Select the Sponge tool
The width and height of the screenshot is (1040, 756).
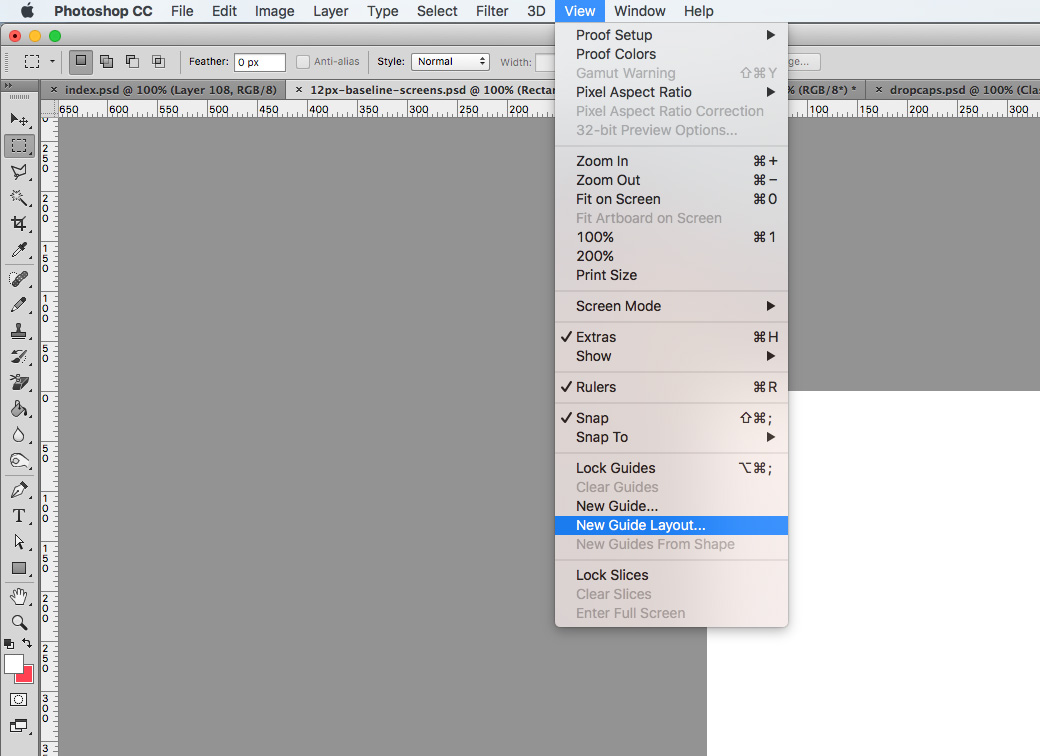tap(19, 461)
